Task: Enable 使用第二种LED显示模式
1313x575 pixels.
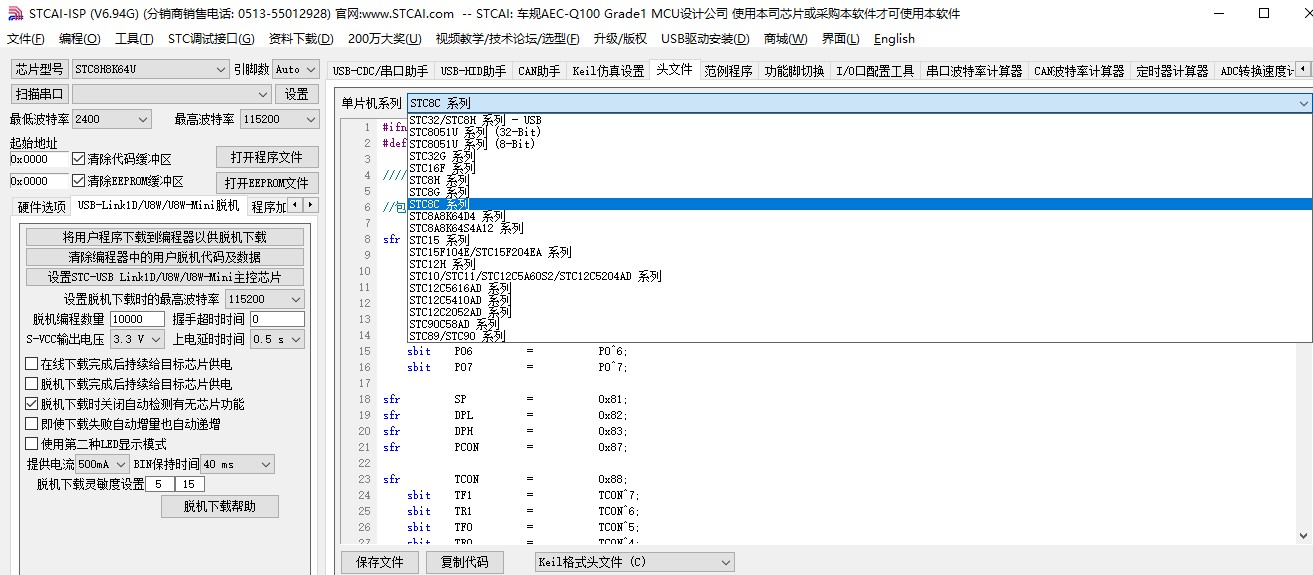Action: pyautogui.click(x=96, y=444)
